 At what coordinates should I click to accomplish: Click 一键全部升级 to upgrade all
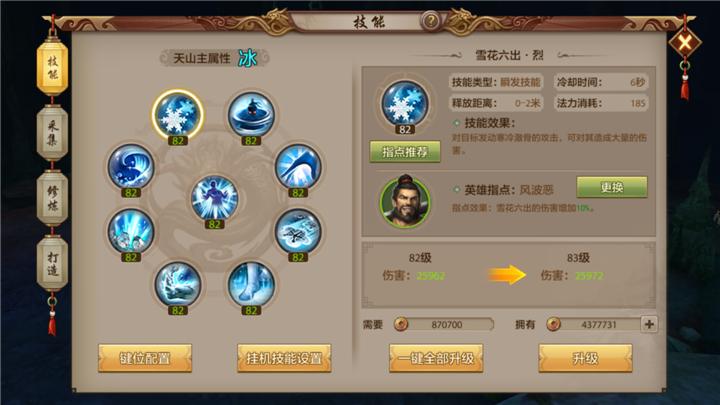coord(436,358)
